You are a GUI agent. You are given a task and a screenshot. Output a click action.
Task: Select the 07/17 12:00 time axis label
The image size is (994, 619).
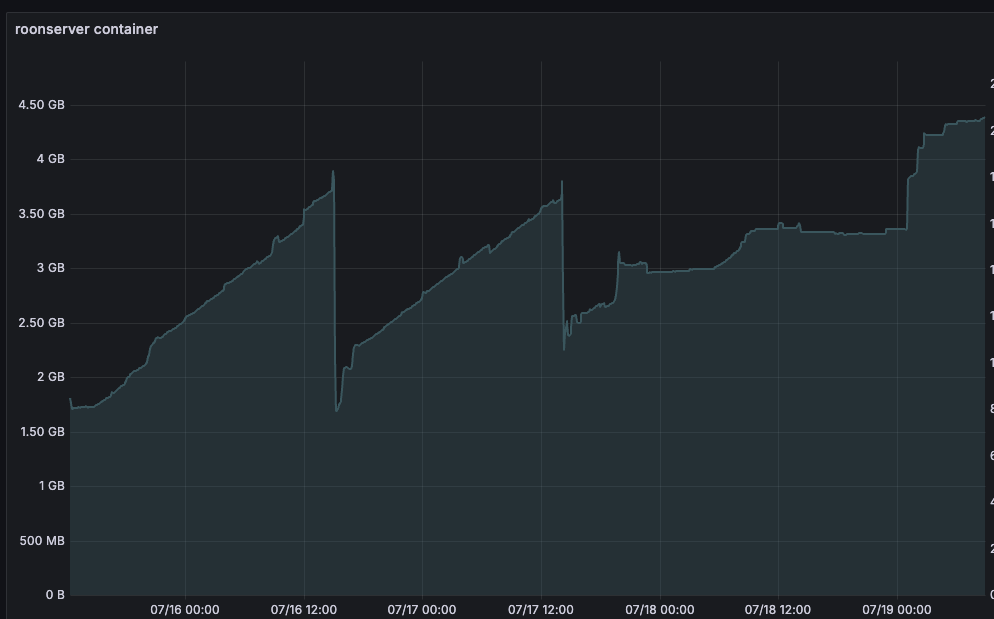pos(541,609)
